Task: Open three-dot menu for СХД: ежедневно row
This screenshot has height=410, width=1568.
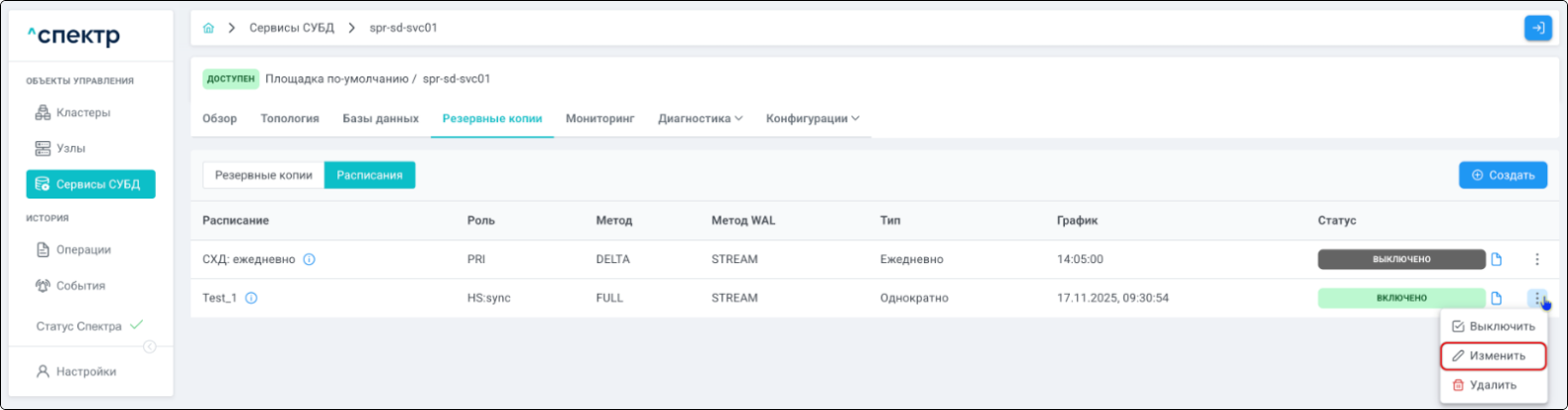Action: (1536, 259)
